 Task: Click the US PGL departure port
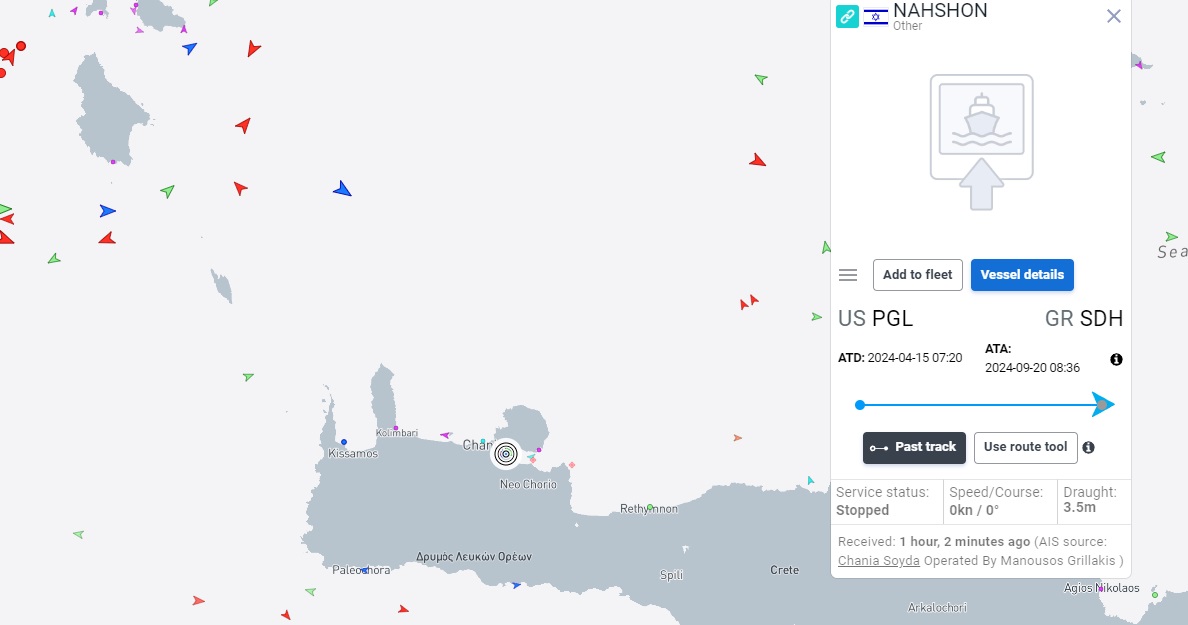click(x=875, y=318)
